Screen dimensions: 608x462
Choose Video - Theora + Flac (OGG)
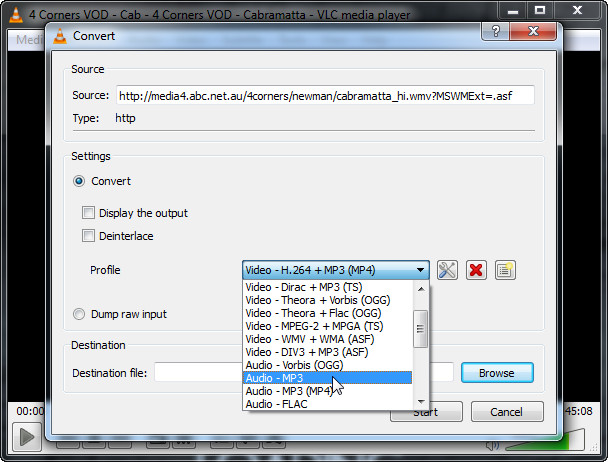(327, 313)
